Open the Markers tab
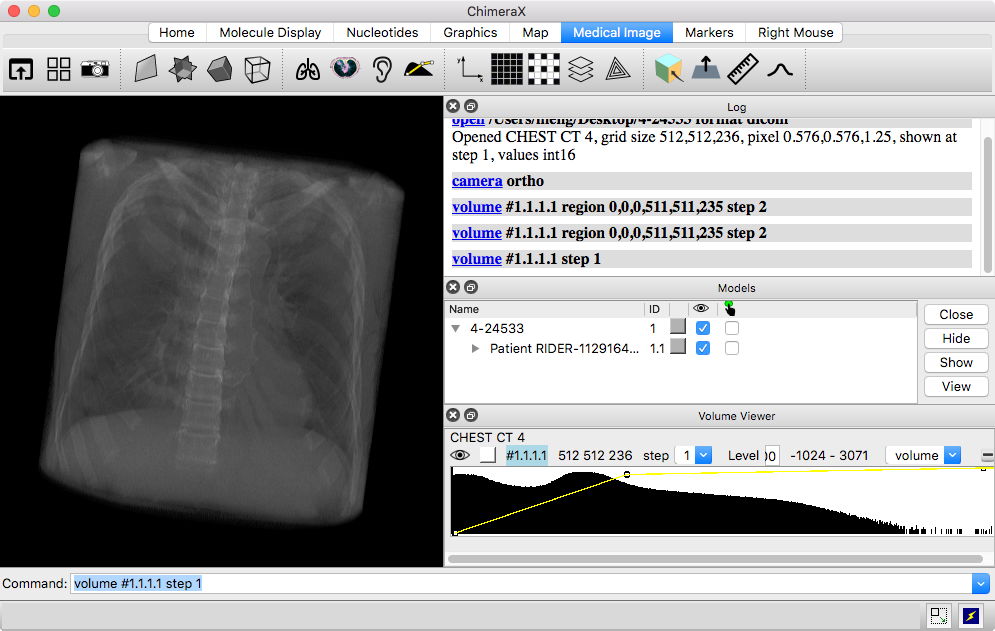 pos(709,32)
